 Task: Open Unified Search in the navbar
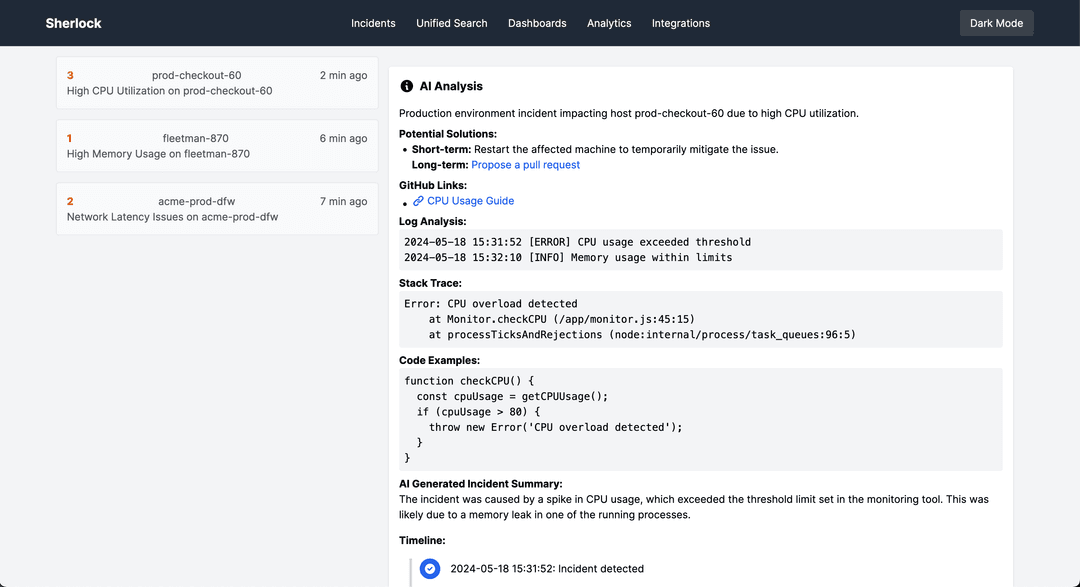452,23
